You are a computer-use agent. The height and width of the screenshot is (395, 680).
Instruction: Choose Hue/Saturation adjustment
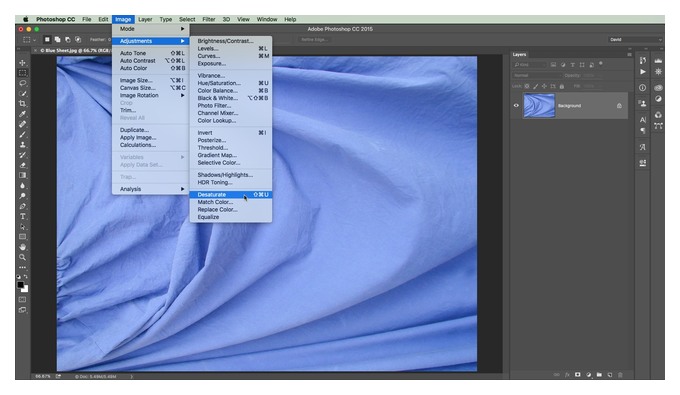[231, 83]
